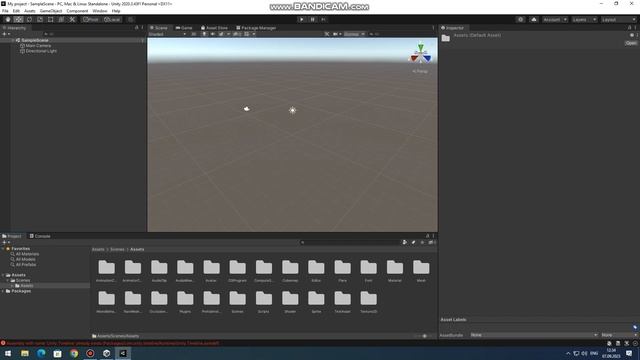The image size is (640, 360).
Task: Select the Hand tool in the toolbar
Action: (x=8, y=19)
